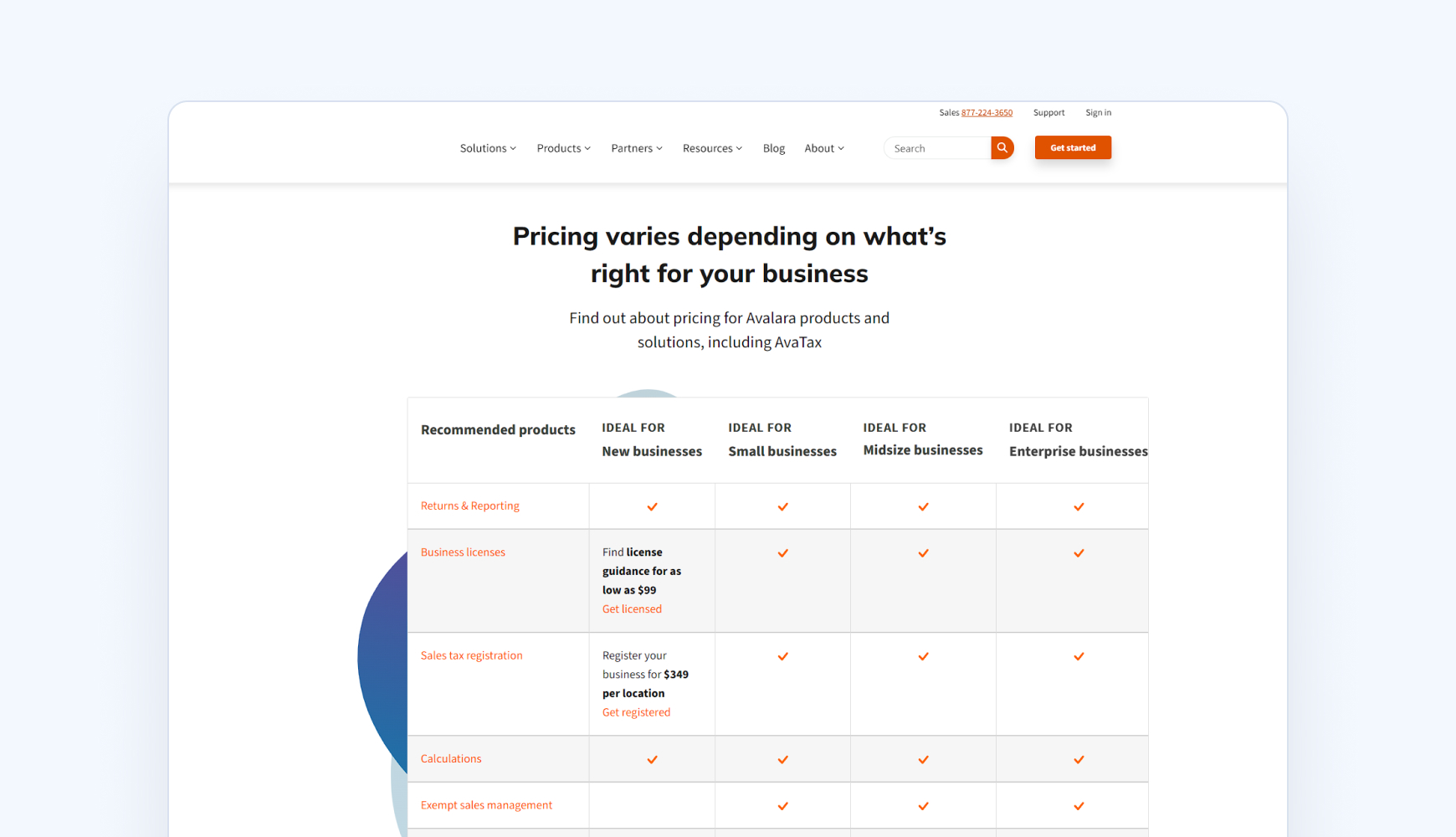Click Exempt sales management checkmark for Midsize businesses
Image resolution: width=1456 pixels, height=837 pixels.
[x=923, y=806]
